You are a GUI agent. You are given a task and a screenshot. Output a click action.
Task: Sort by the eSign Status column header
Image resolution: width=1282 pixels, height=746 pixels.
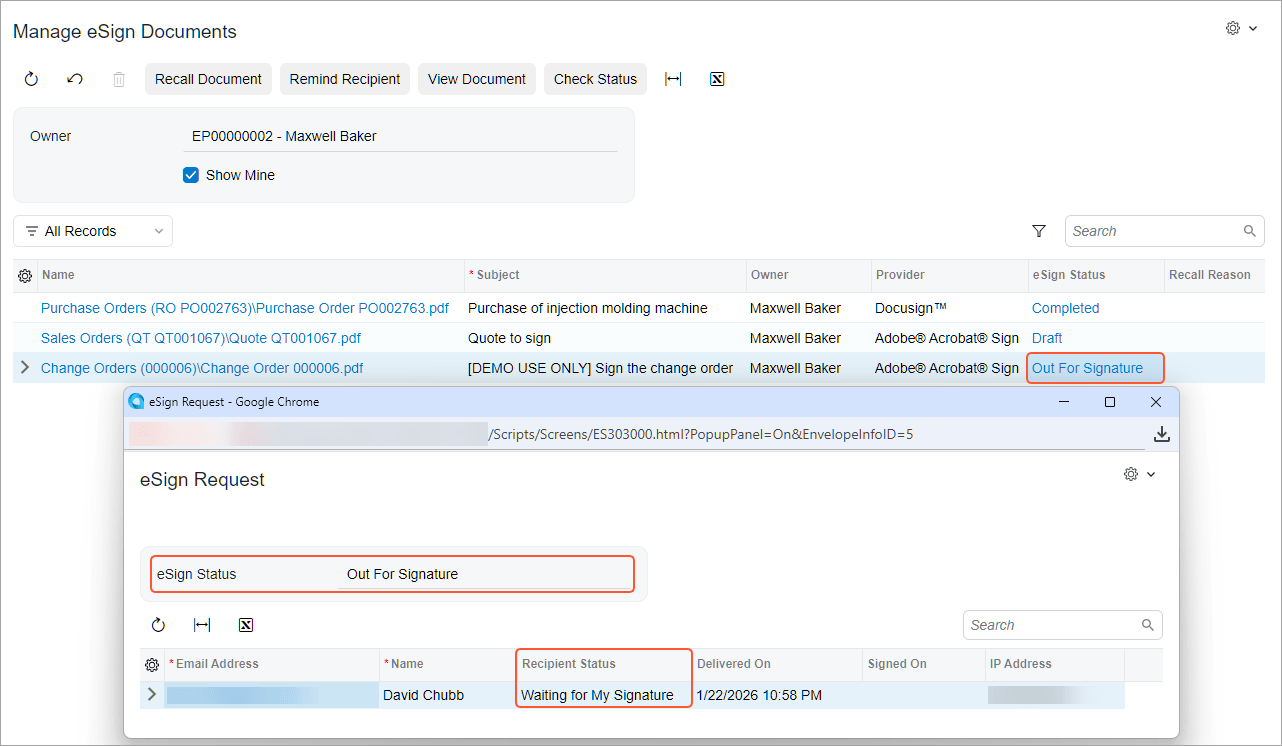tap(1066, 275)
